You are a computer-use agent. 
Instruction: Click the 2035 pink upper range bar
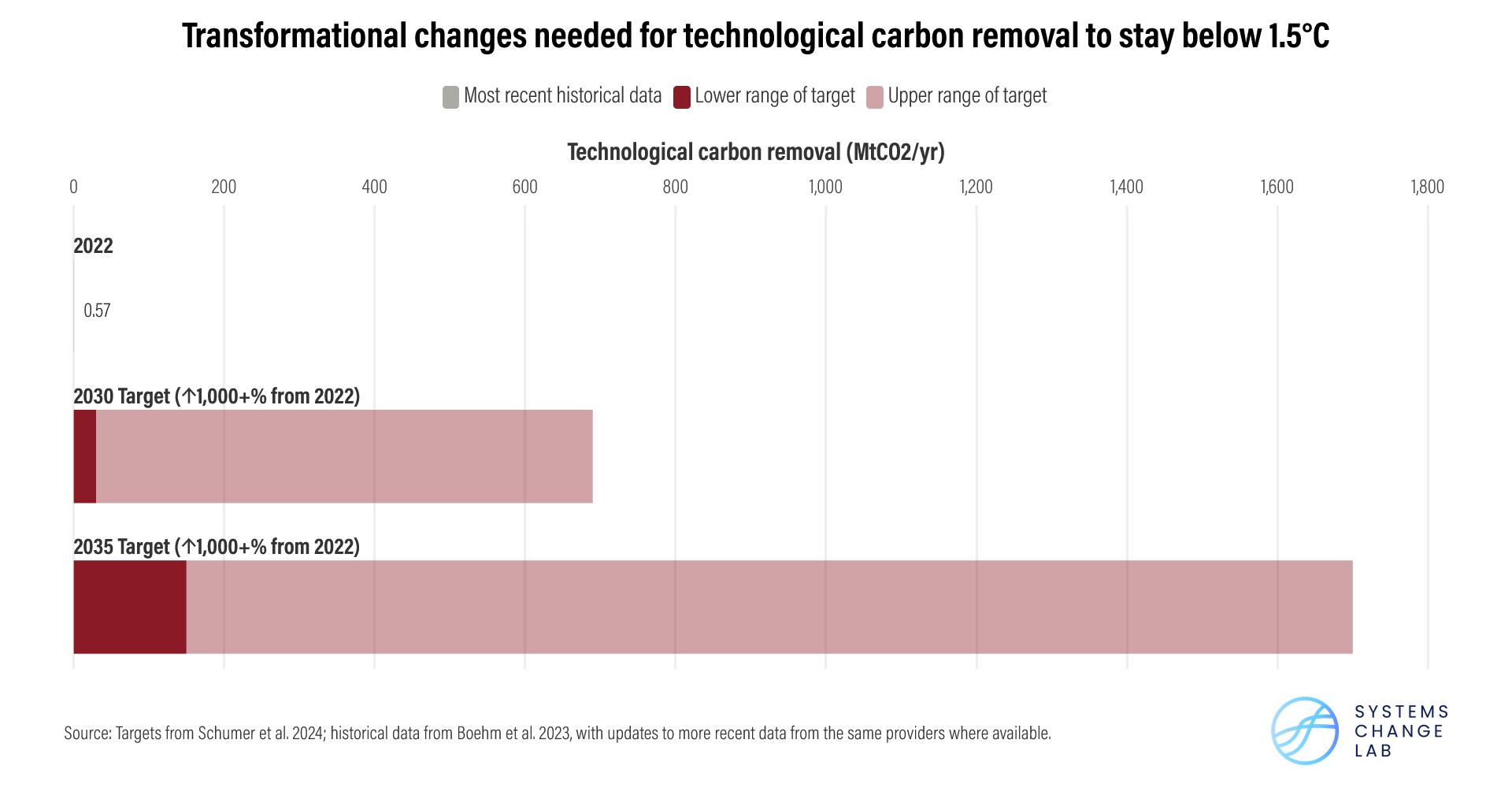[x=769, y=607]
